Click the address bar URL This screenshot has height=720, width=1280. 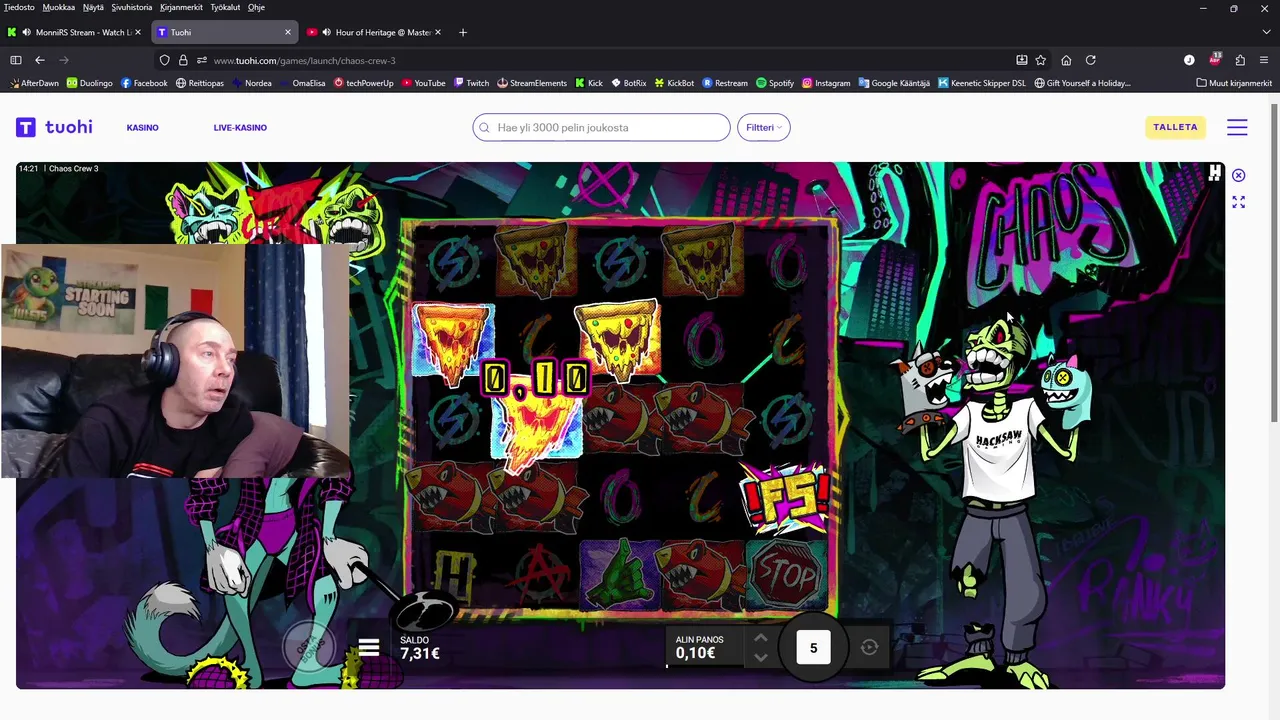(x=304, y=60)
